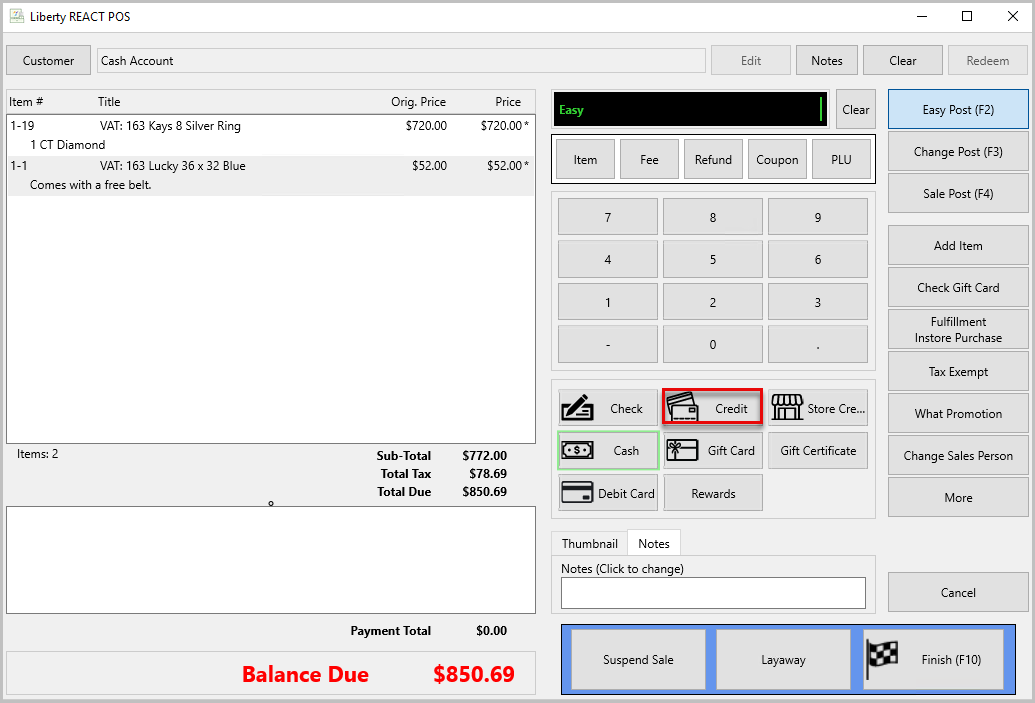This screenshot has width=1035, height=703.
Task: Click the Total Due $850.69 value
Action: point(484,492)
